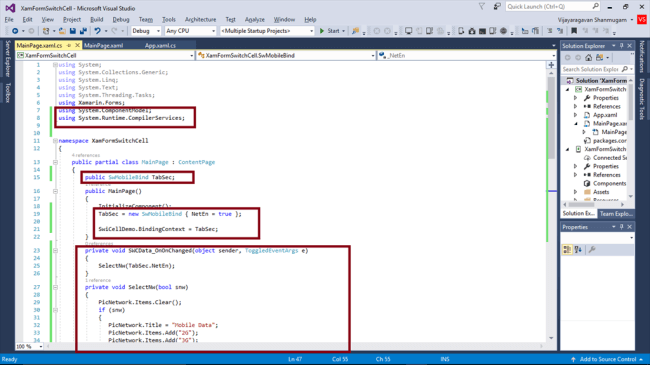Click the Categorized icon in Properties panel
The image size is (650, 365).
coord(567,249)
